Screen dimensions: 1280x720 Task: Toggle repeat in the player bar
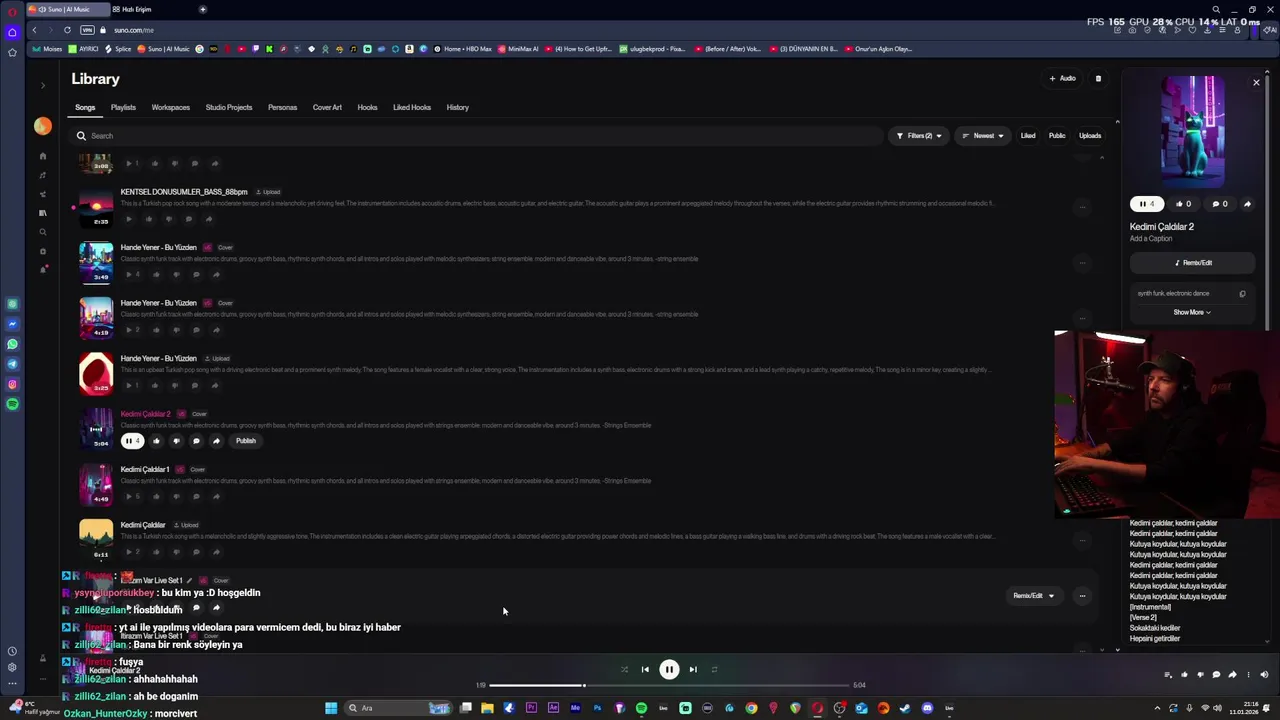point(714,669)
